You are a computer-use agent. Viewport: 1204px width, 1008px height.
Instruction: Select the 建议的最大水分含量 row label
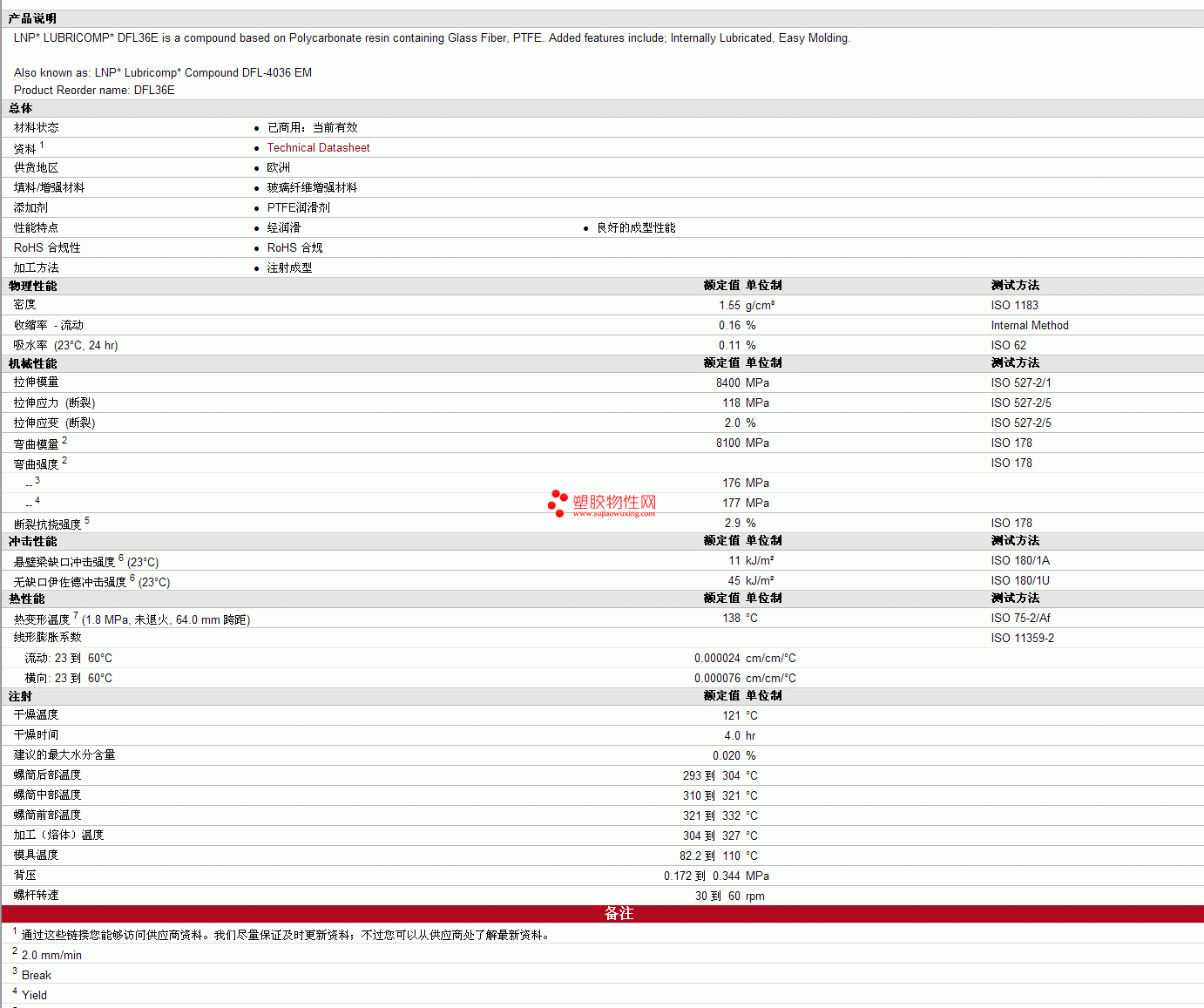[64, 755]
